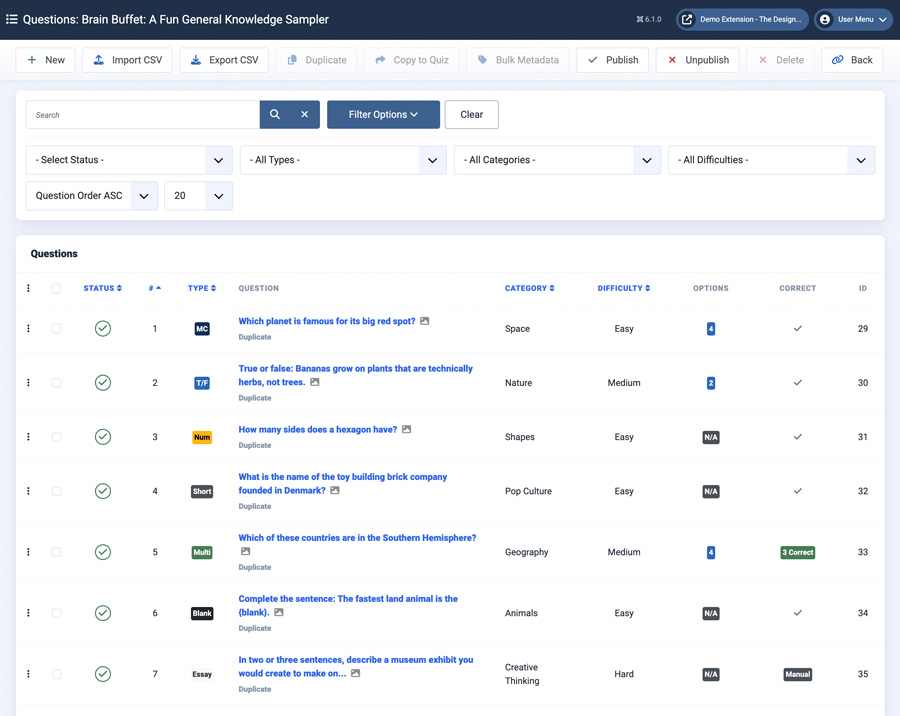Screen dimensions: 900x716
Task: Click Duplicate under the hexagon question
Action: (255, 445)
